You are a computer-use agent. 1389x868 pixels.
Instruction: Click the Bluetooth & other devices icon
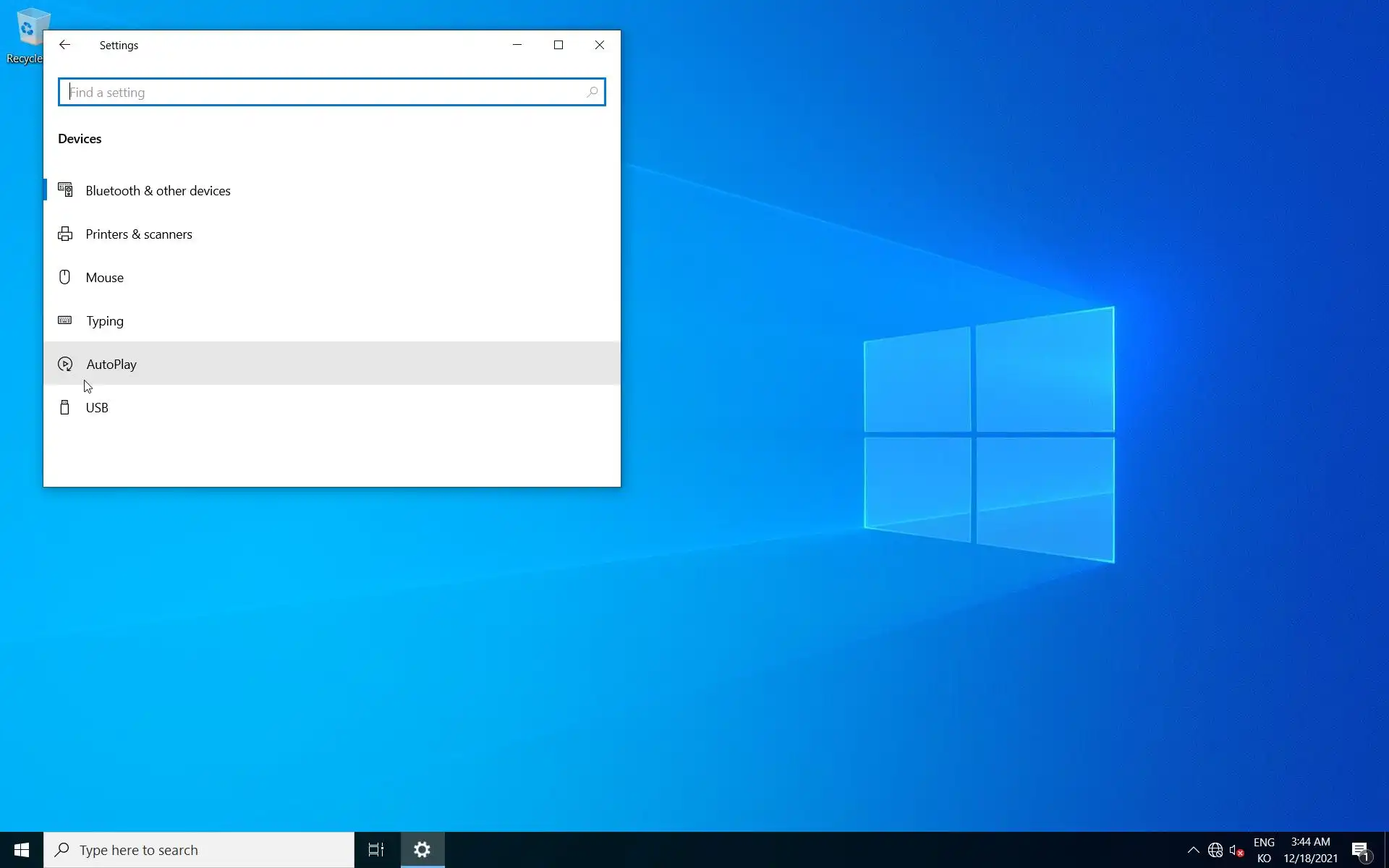pyautogui.click(x=65, y=190)
